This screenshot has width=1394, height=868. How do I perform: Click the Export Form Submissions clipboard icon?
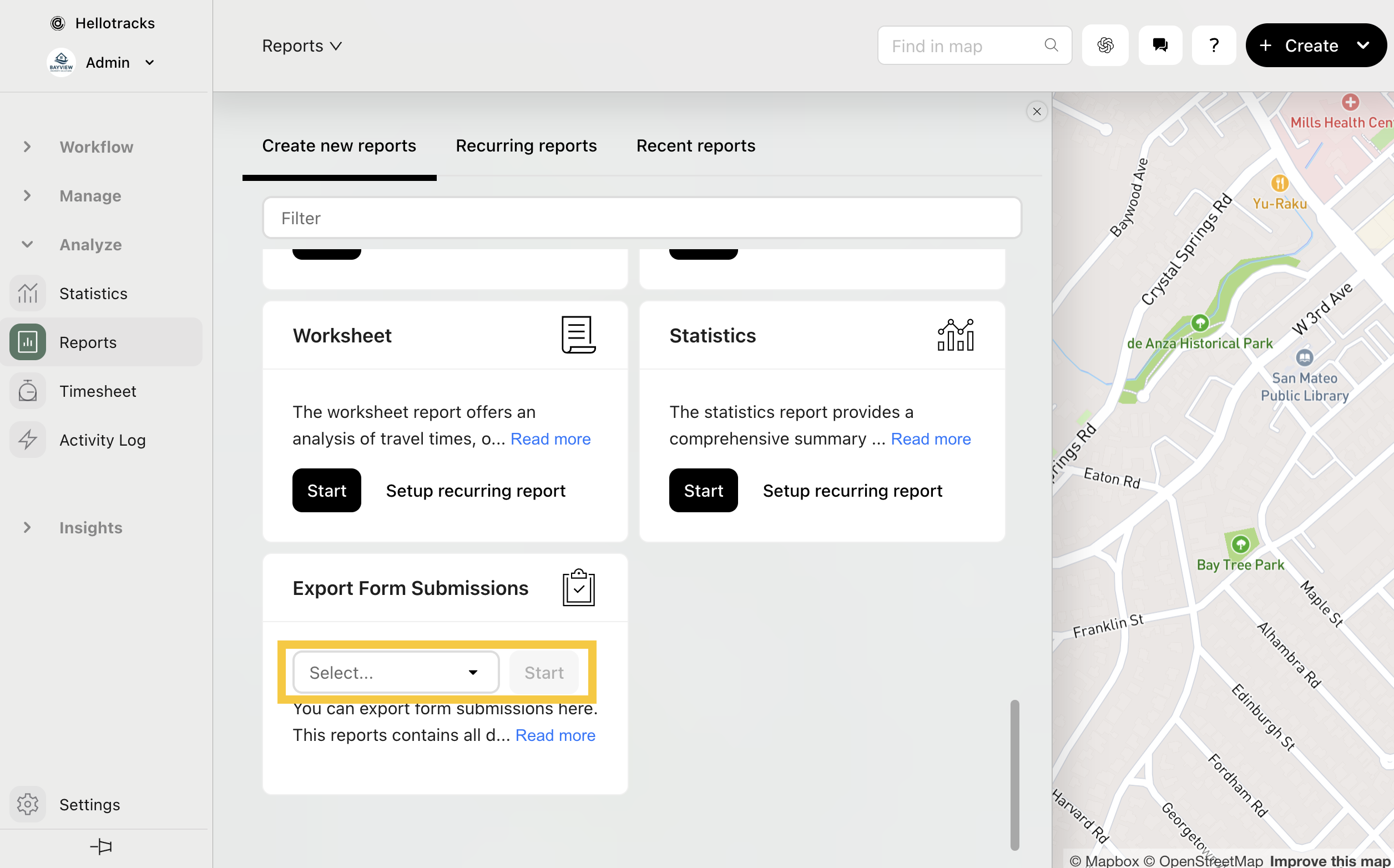point(578,587)
